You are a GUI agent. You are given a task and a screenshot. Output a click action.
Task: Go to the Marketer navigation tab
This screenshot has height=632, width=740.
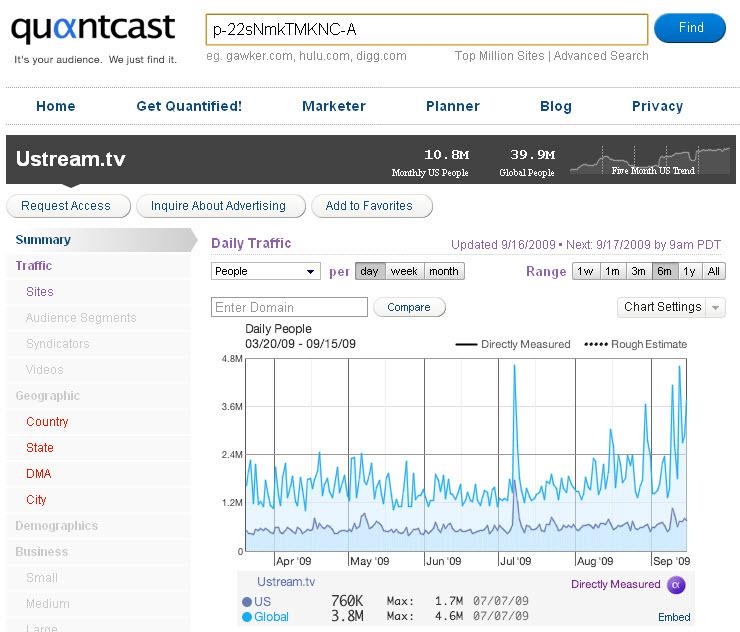coord(334,106)
